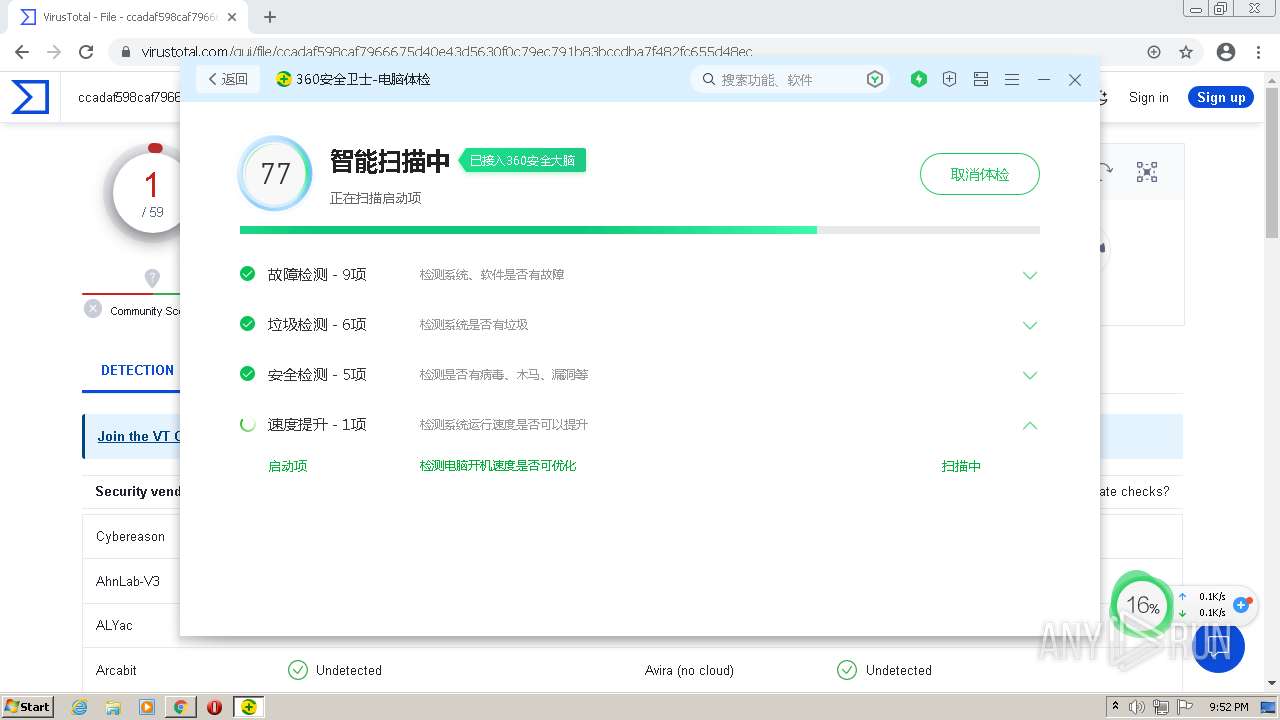The height and width of the screenshot is (720, 1280).
Task: Click the hexagon Y icon in search box
Action: [x=874, y=79]
